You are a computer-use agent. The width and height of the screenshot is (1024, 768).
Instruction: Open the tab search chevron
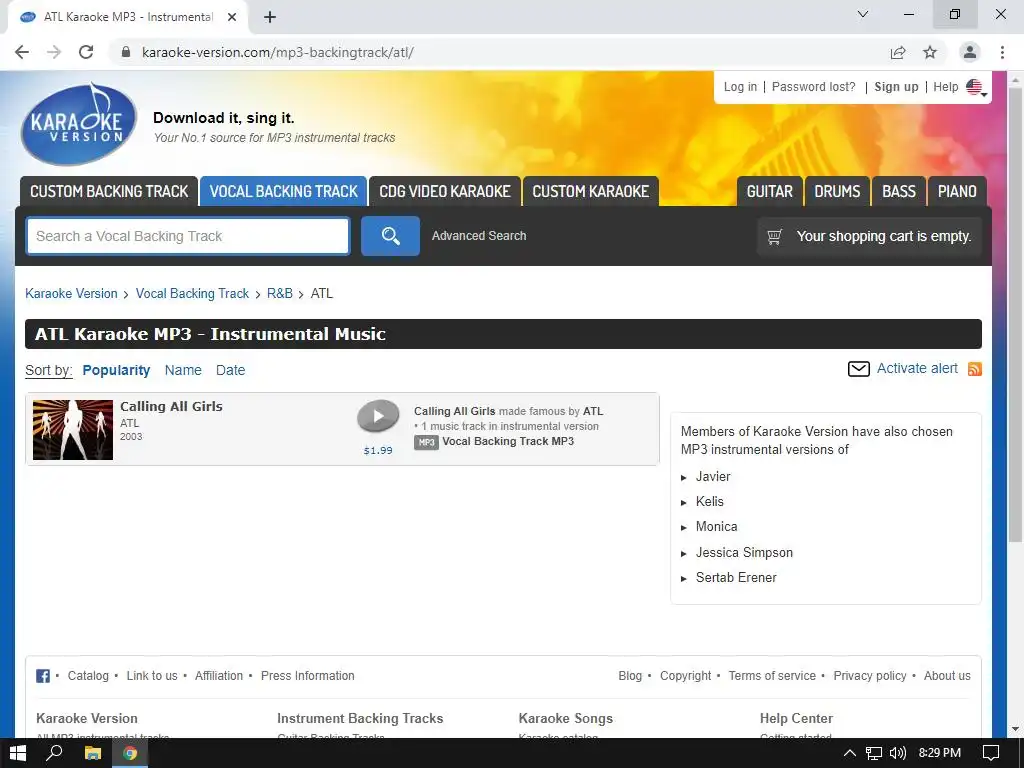(863, 14)
